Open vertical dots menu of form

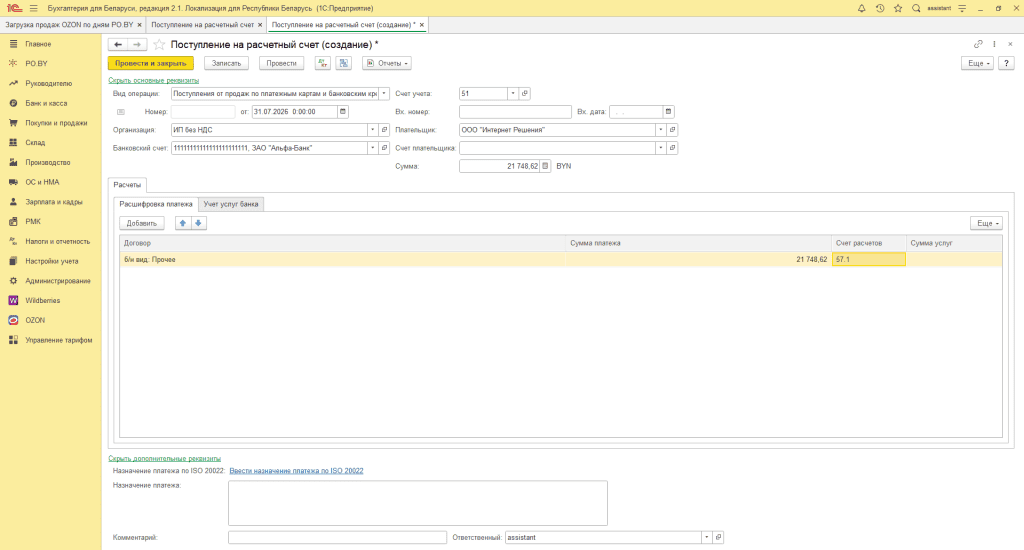pyautogui.click(x=994, y=44)
